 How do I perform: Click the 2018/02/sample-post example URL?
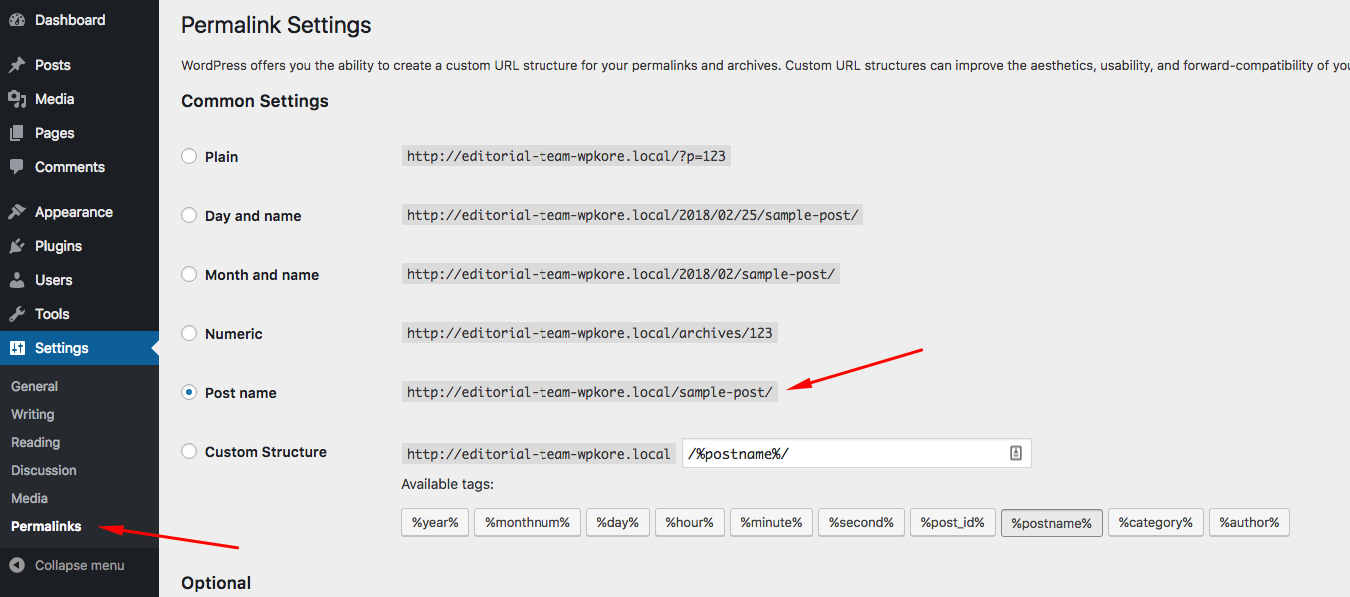(621, 274)
